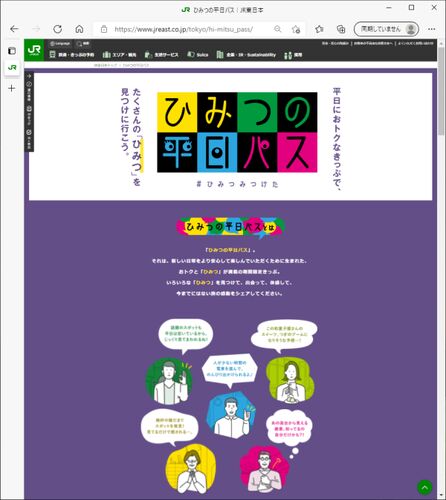
Task: Open the site search magnifier in header
Action: pos(83,43)
